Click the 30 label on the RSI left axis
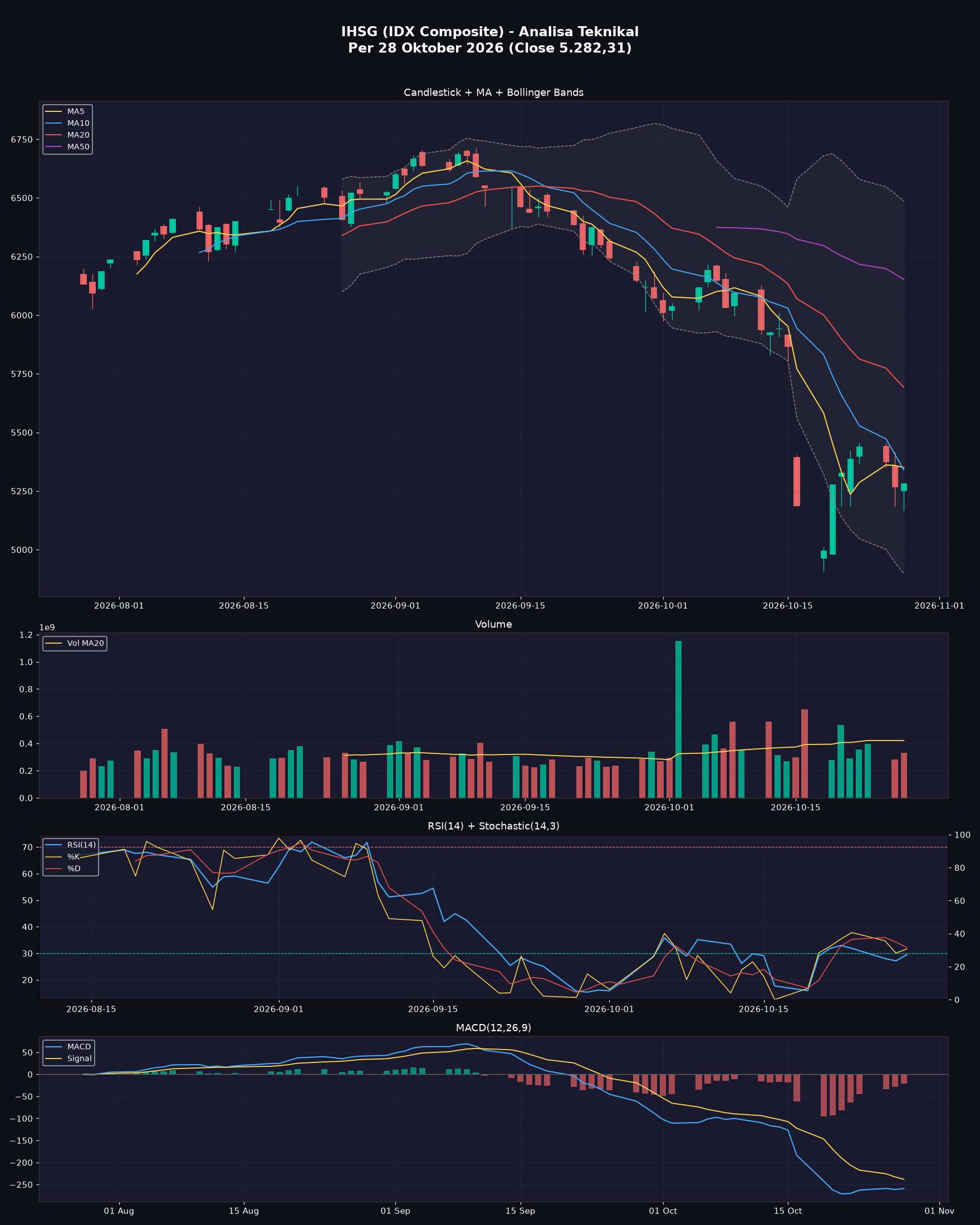980x1225 pixels. pyautogui.click(x=28, y=953)
